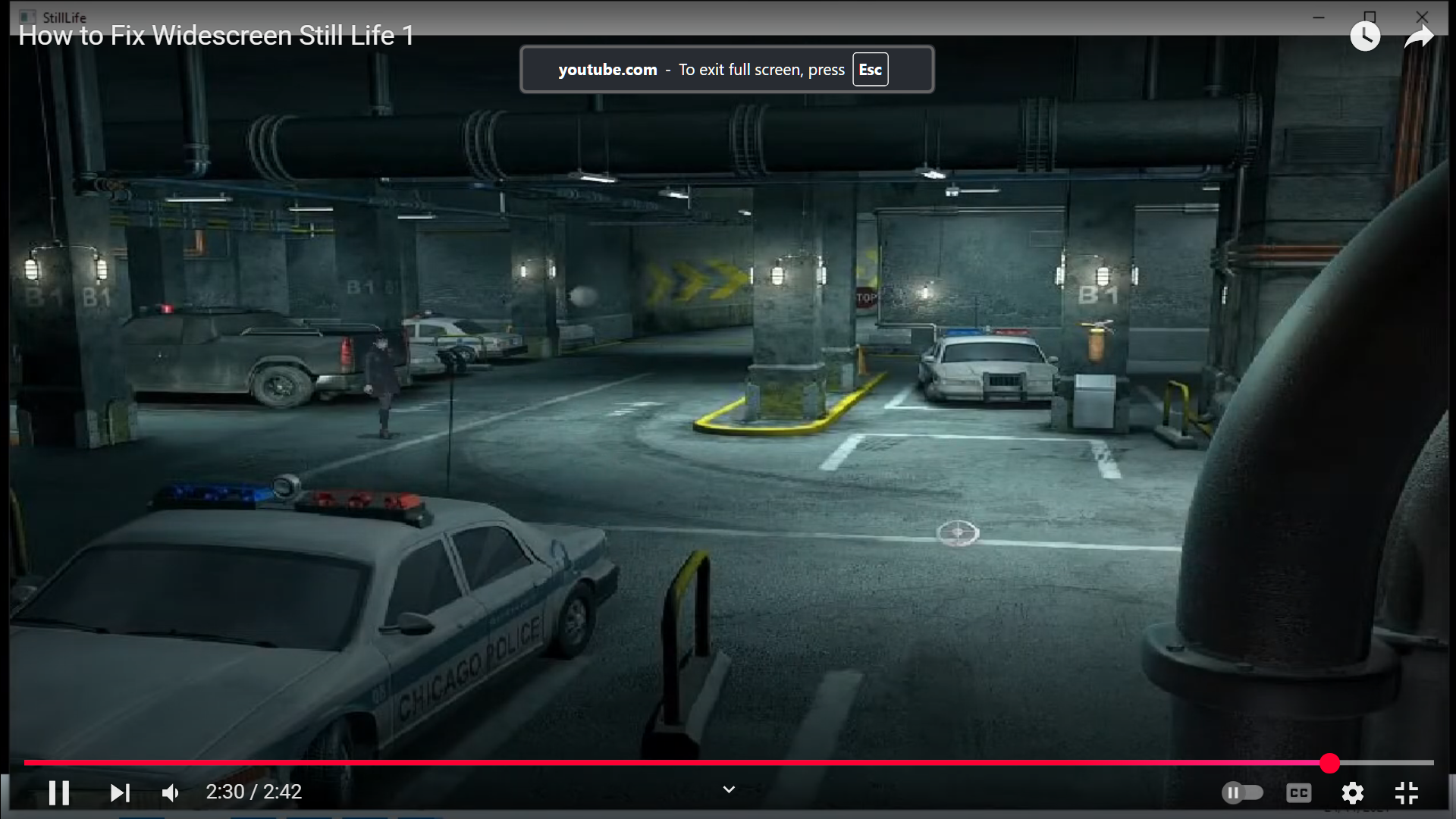Turn off the autoplay switch
Screen dimensions: 1456x819
tap(1242, 793)
